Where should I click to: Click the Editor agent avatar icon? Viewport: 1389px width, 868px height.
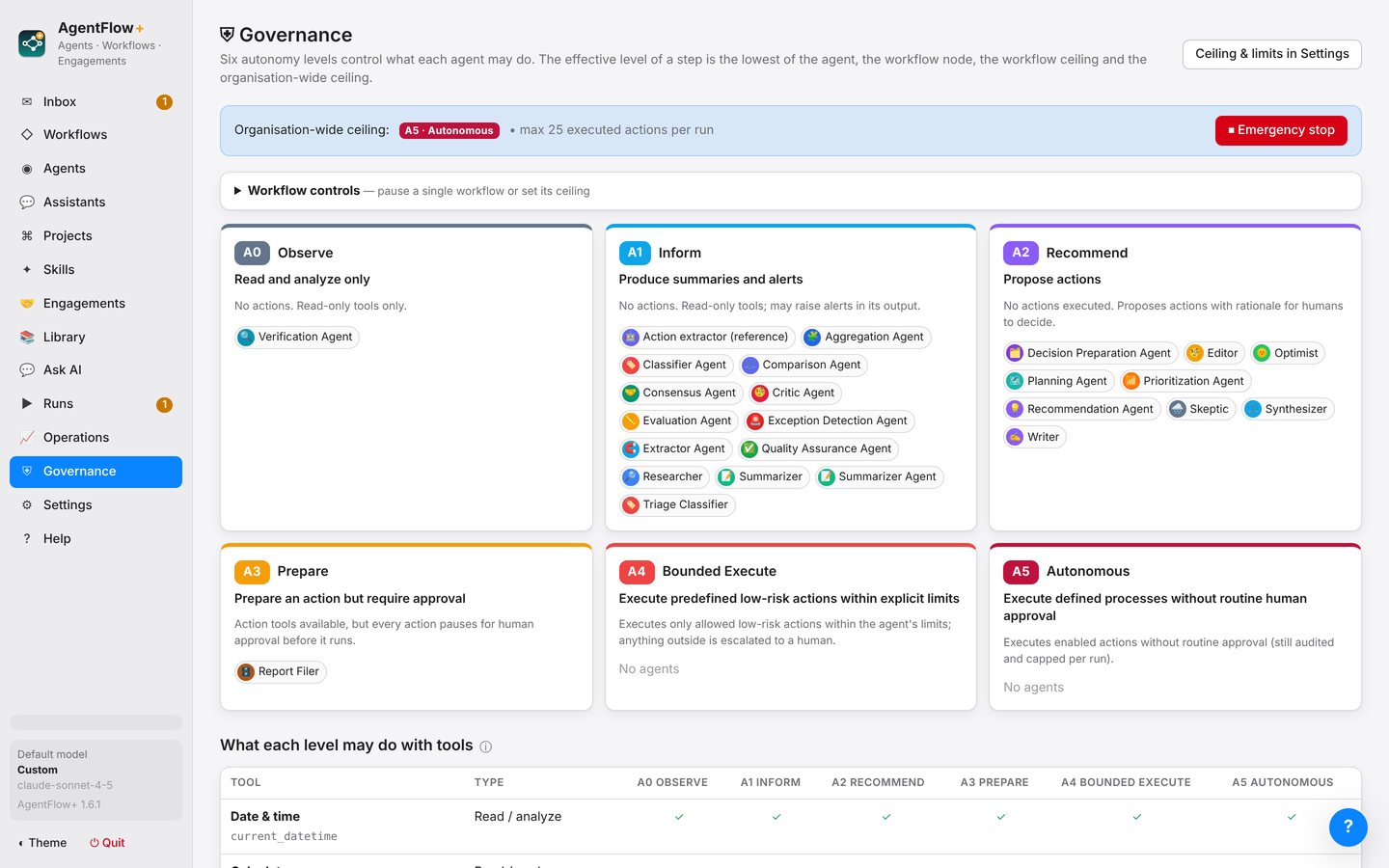1195,353
